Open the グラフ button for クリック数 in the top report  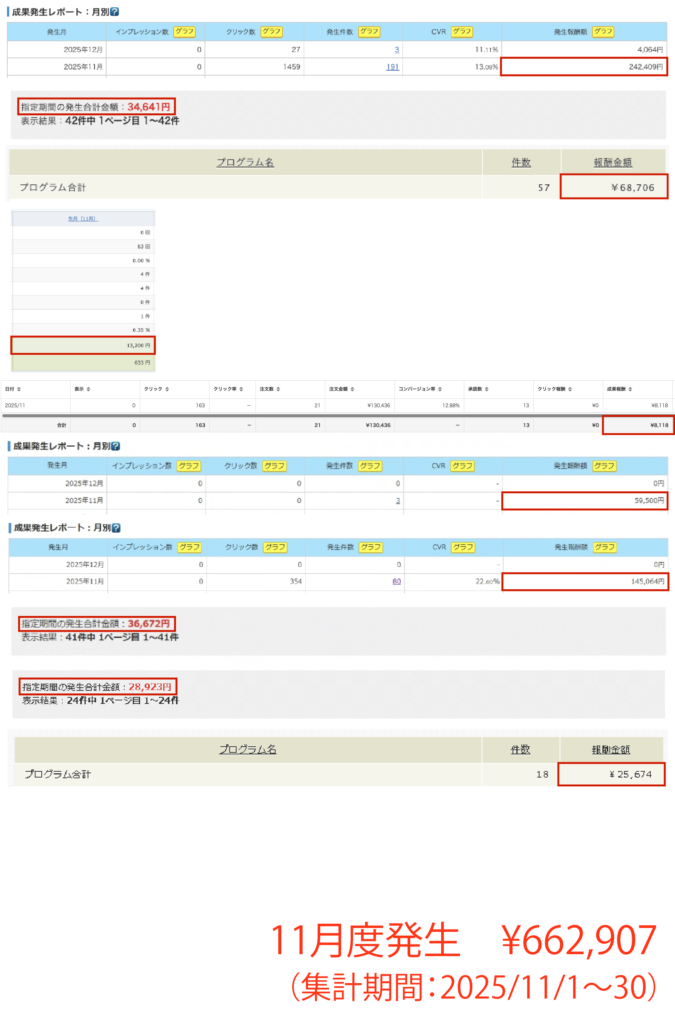[x=273, y=32]
